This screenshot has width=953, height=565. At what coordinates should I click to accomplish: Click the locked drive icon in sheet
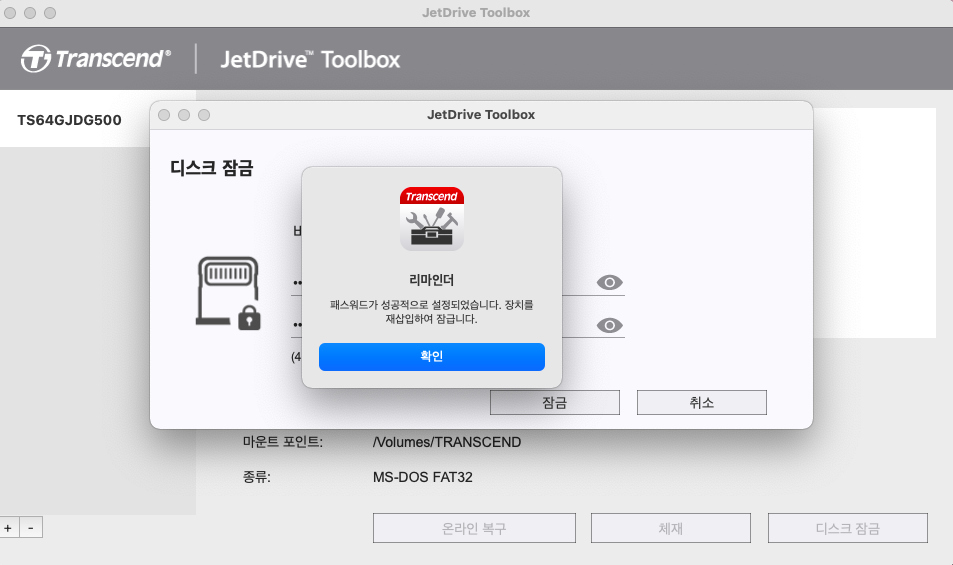click(229, 293)
